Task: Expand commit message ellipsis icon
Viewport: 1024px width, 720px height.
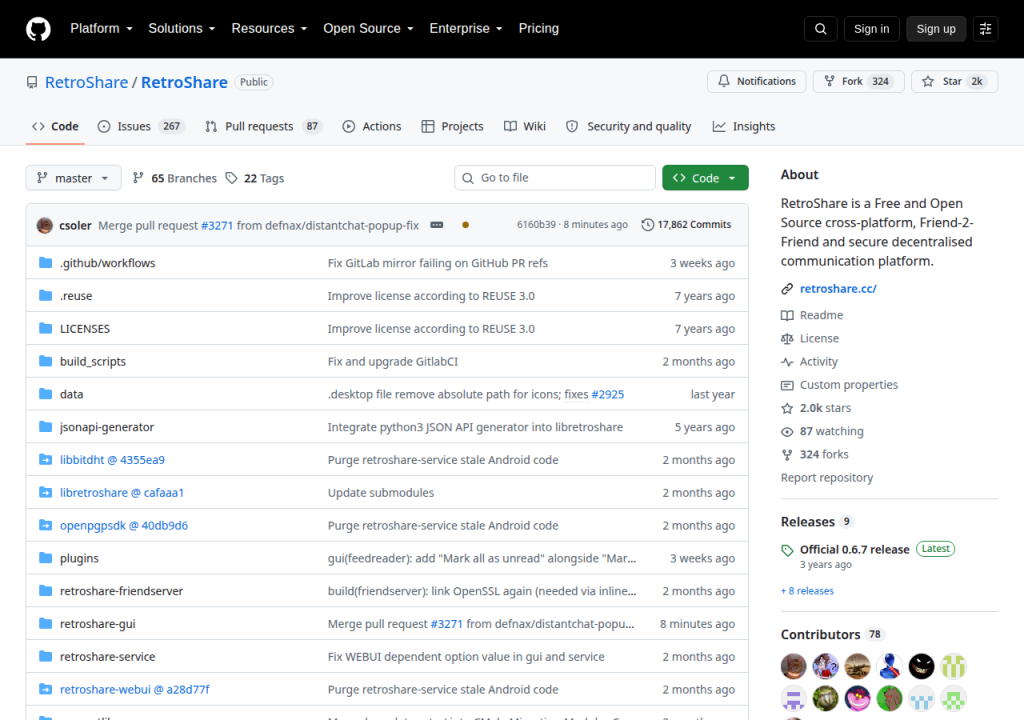Action: click(x=437, y=225)
